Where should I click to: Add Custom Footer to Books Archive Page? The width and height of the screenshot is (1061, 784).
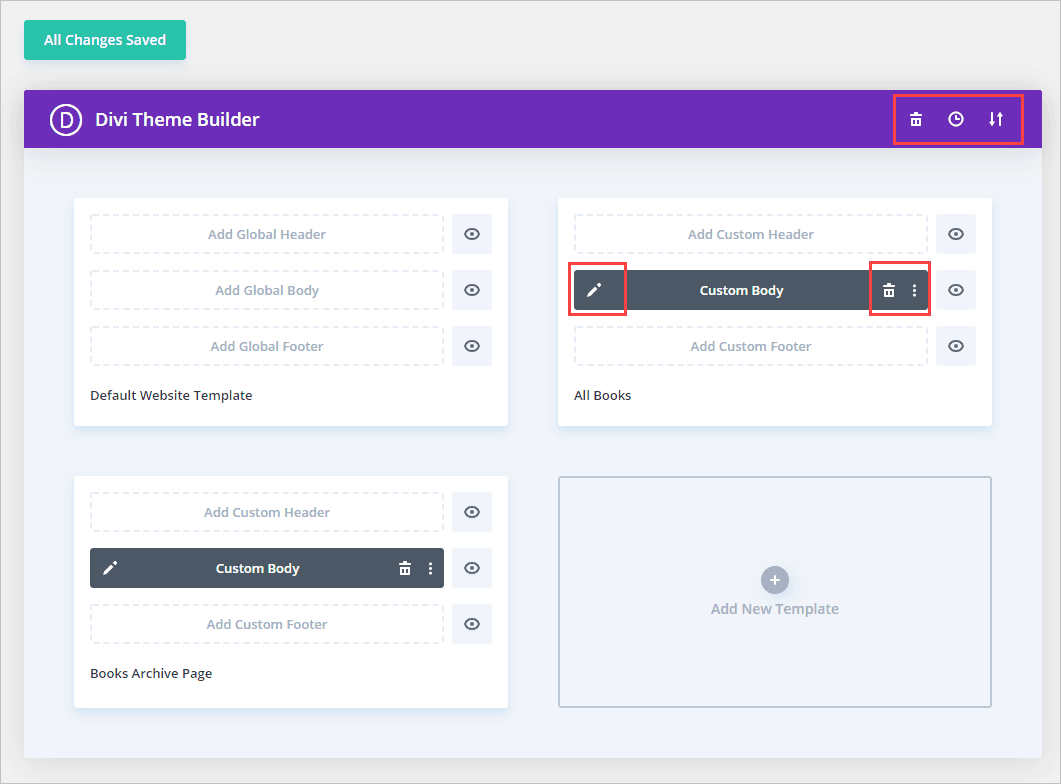click(x=267, y=624)
